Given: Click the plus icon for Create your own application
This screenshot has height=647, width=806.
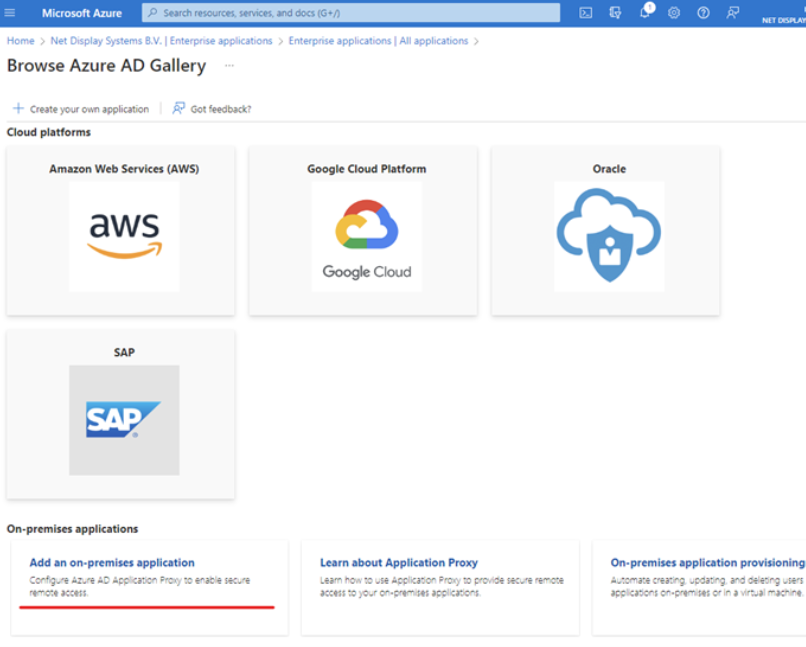Looking at the screenshot, I should [19, 108].
